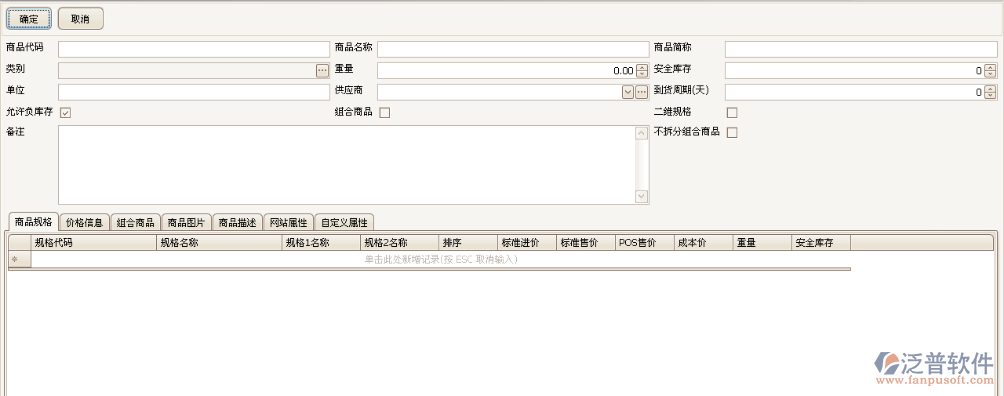Image resolution: width=1004 pixels, height=396 pixels.
Task: Open the 类别 browse ellipsis button
Action: point(322,70)
